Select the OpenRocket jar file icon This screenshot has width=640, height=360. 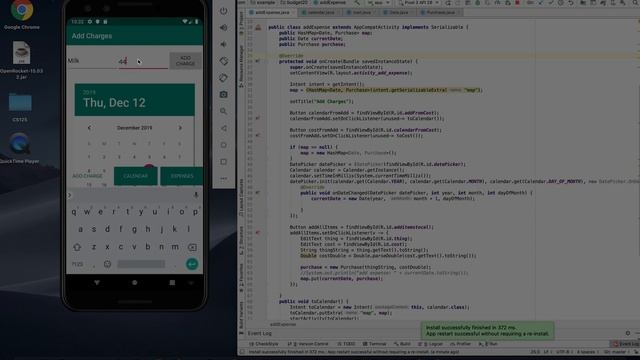click(x=21, y=53)
